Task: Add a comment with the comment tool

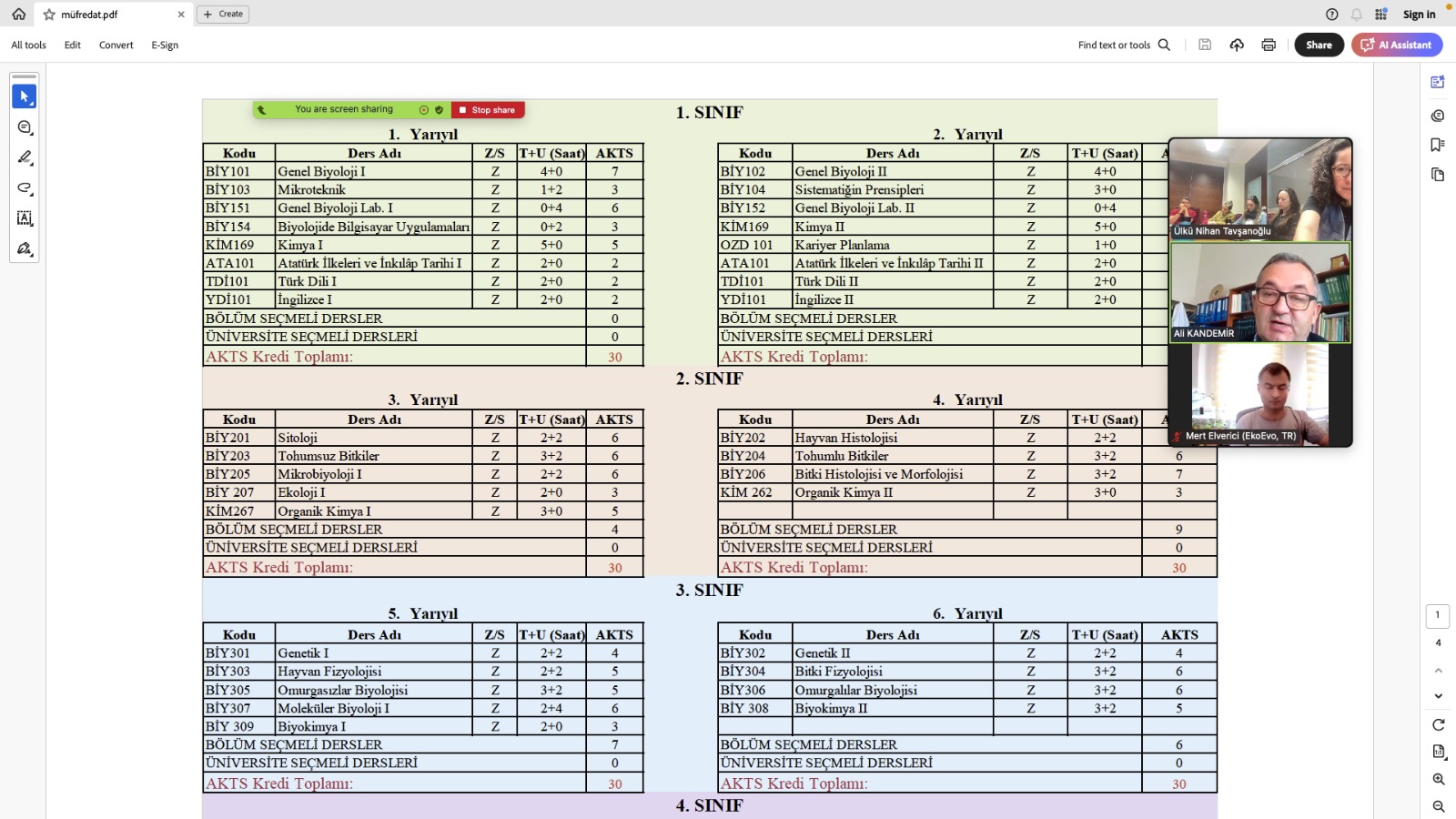Action: point(25,127)
